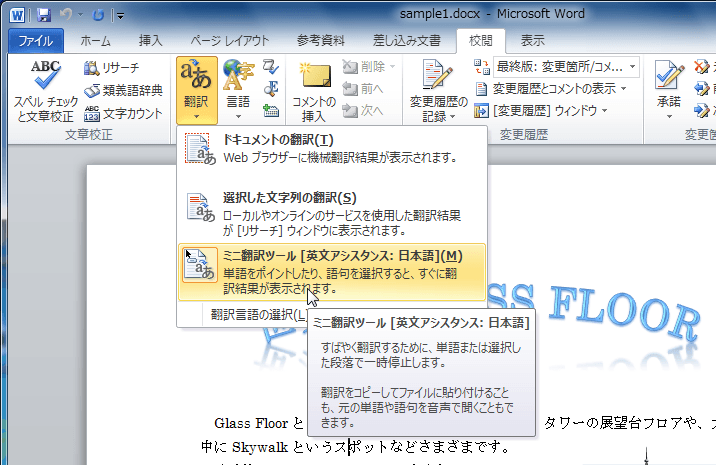Open the リサーチ pane
The width and height of the screenshot is (716, 465).
click(x=111, y=68)
